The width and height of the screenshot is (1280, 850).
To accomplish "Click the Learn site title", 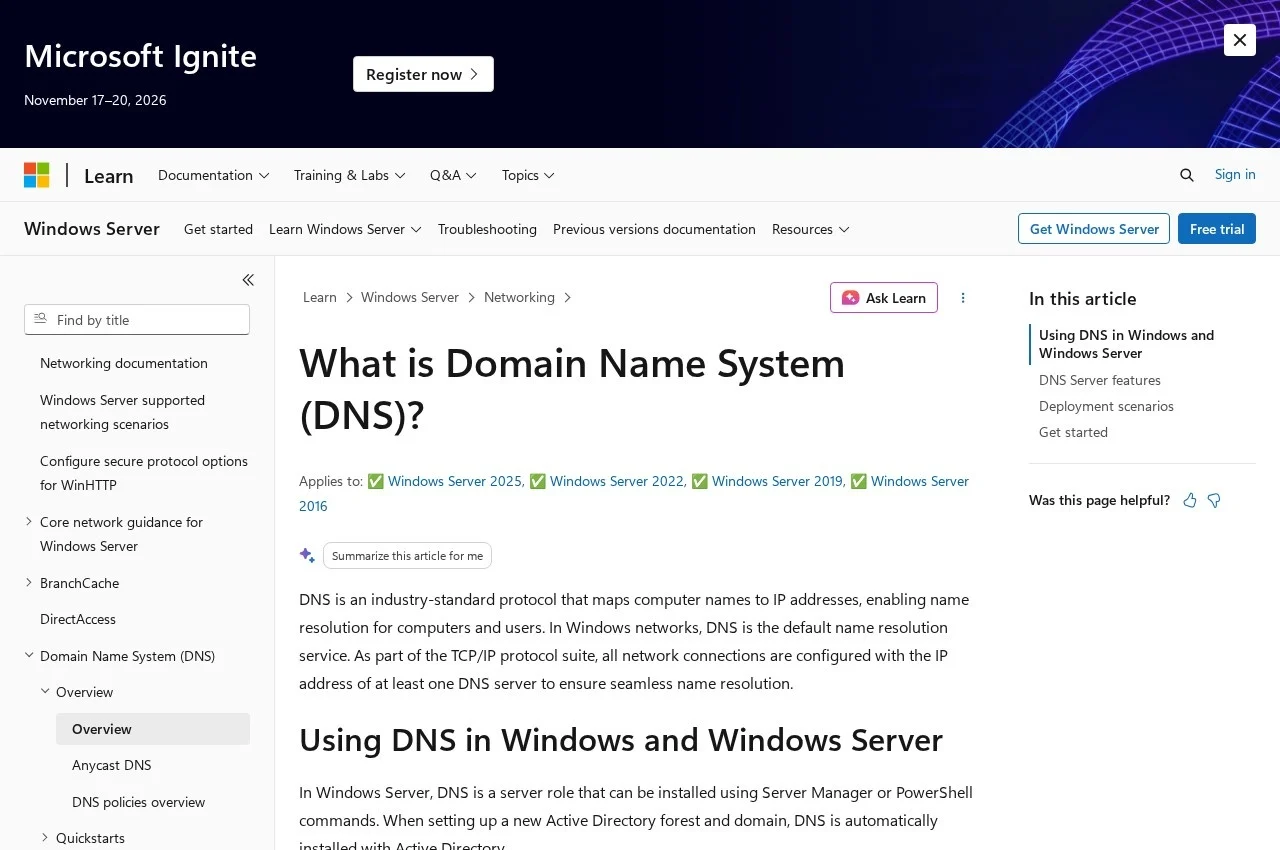I will tap(108, 176).
